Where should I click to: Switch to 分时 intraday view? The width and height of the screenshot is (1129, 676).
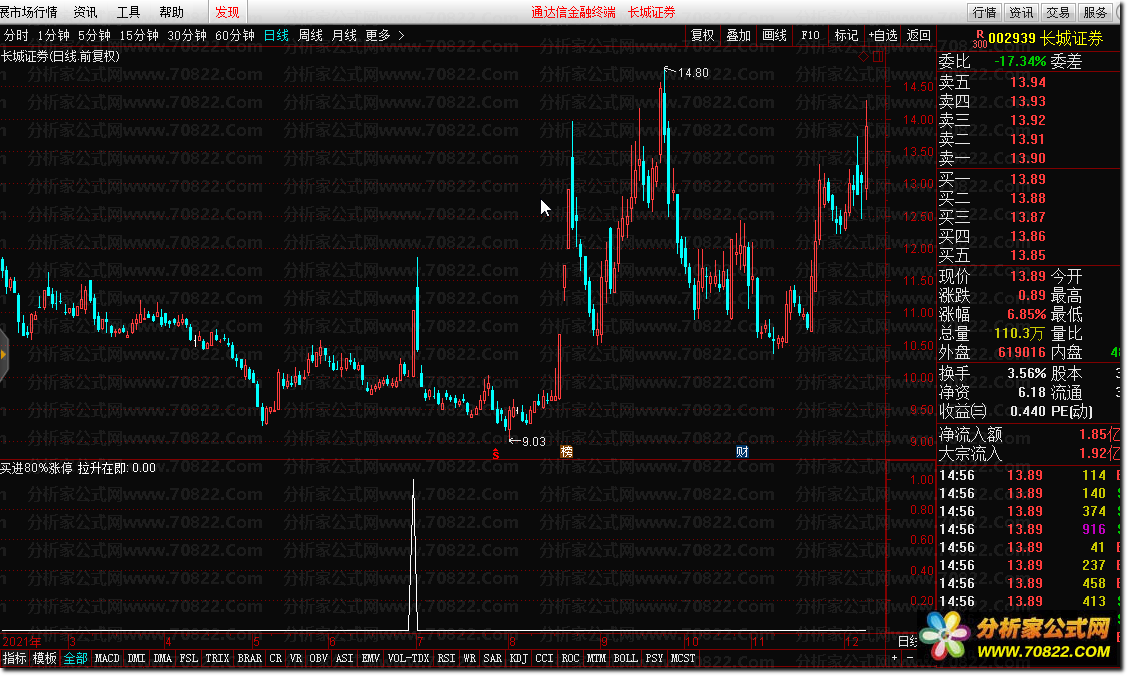[16, 35]
